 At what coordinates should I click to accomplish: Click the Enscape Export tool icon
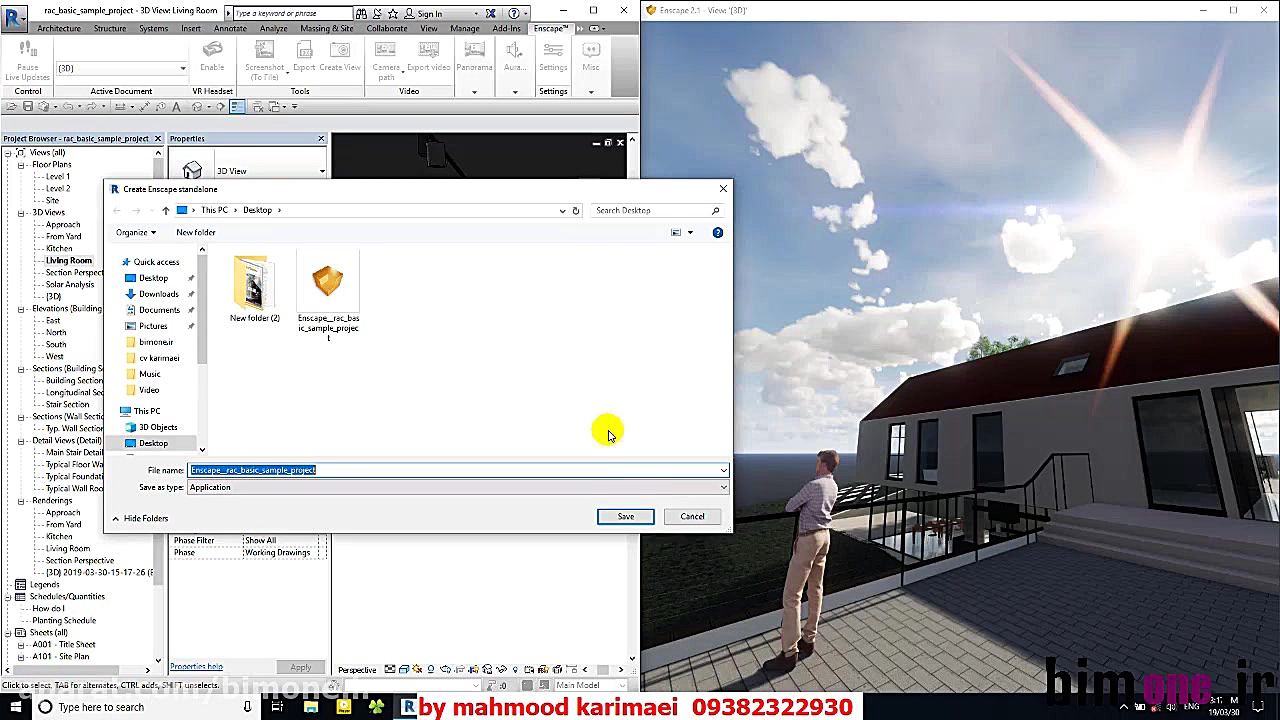pos(304,50)
